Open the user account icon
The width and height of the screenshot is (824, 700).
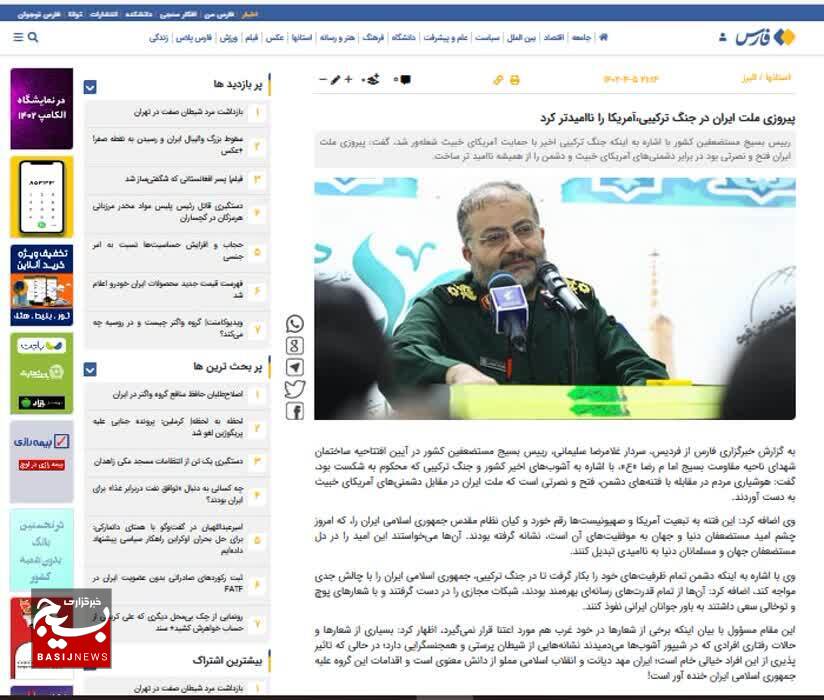pyautogui.click(x=723, y=37)
